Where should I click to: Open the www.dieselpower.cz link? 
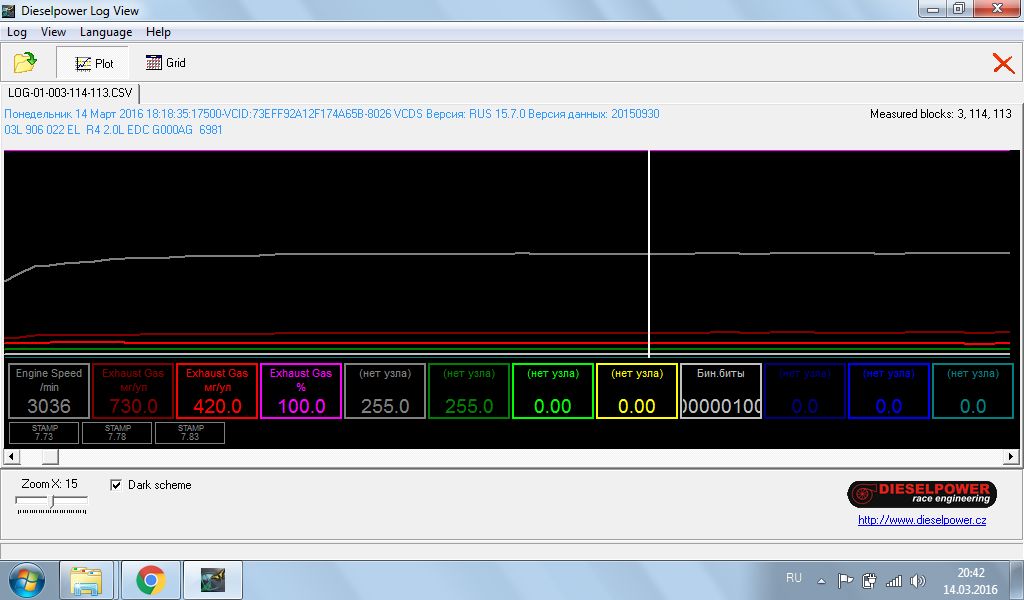click(922, 520)
